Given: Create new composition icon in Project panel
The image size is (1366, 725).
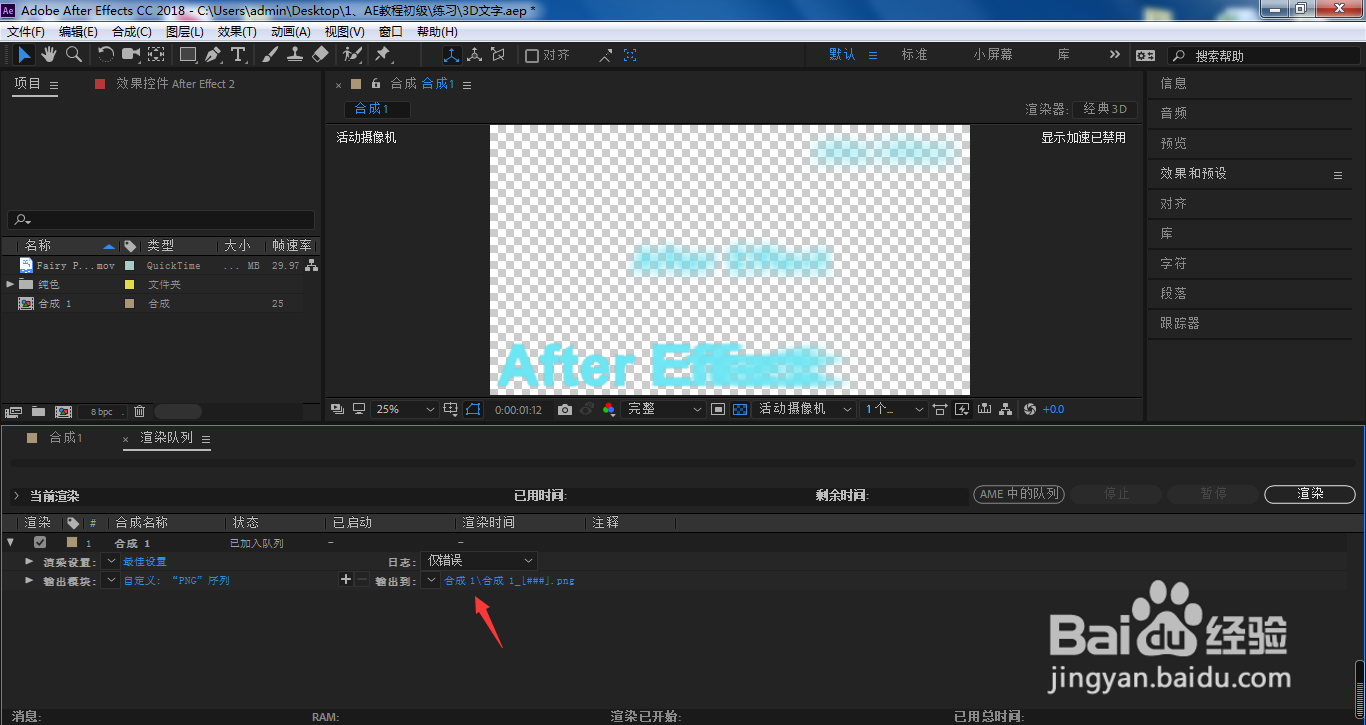Looking at the screenshot, I should pyautogui.click(x=63, y=411).
